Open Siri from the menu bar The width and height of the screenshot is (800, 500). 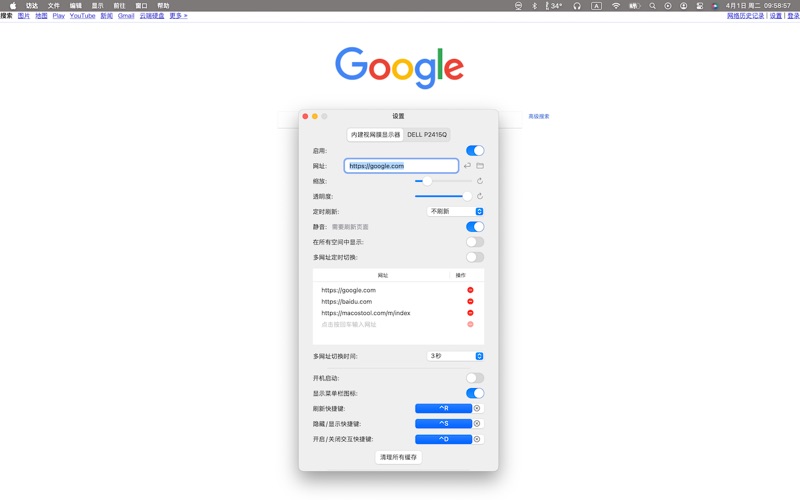coord(715,6)
